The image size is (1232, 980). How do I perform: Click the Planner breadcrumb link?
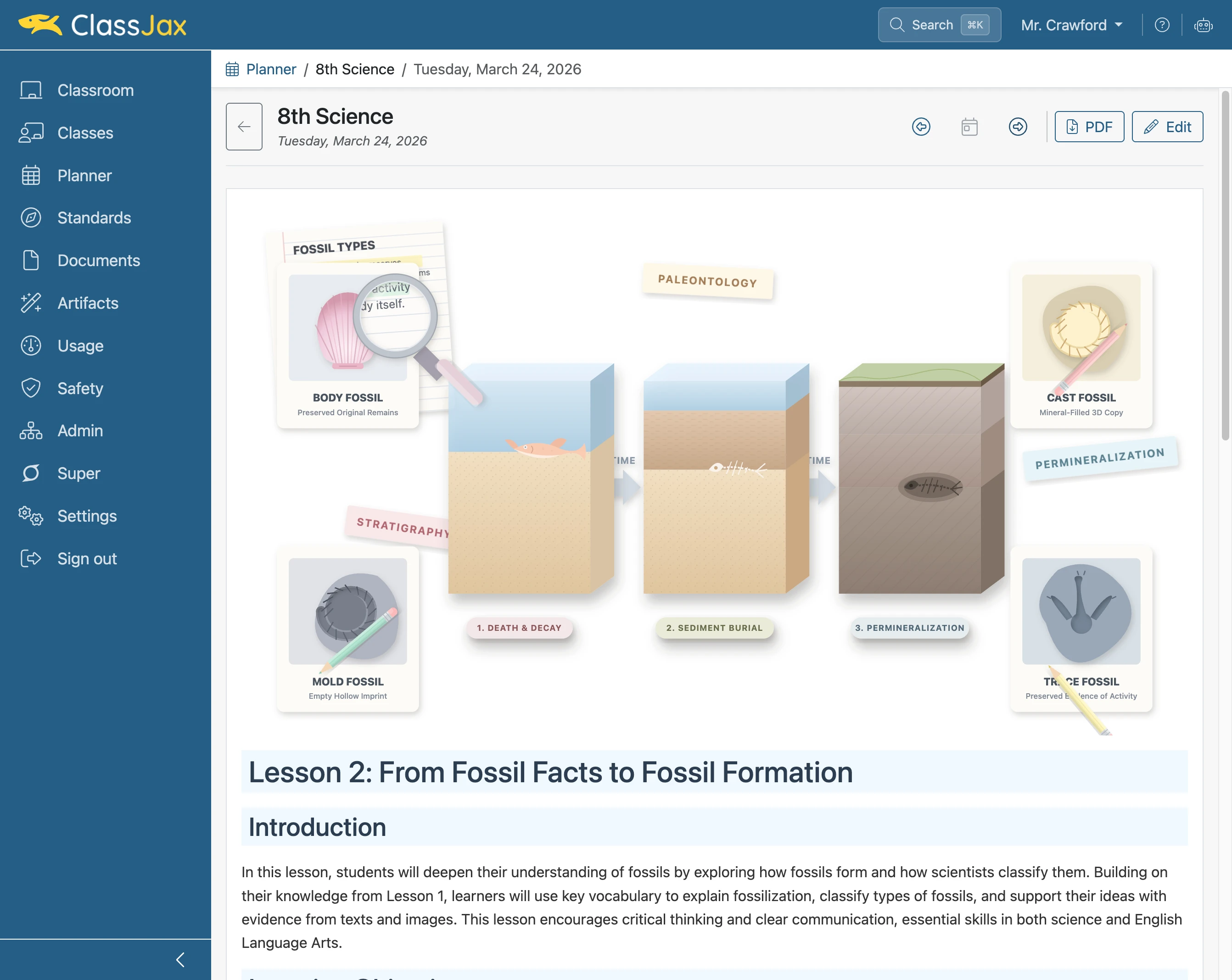(271, 69)
